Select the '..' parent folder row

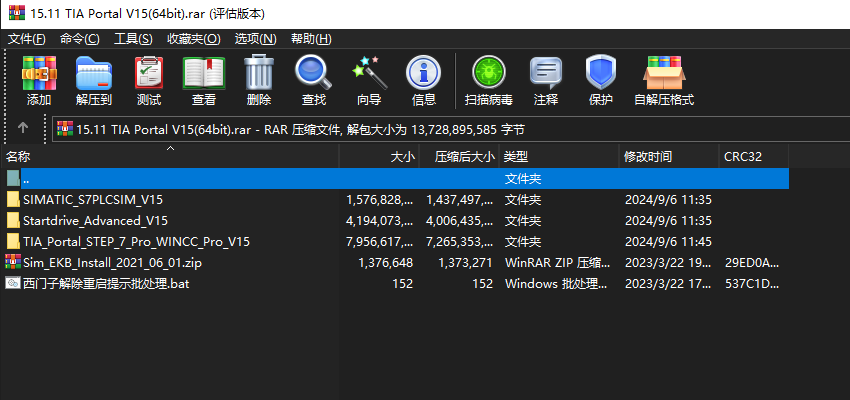coord(395,178)
